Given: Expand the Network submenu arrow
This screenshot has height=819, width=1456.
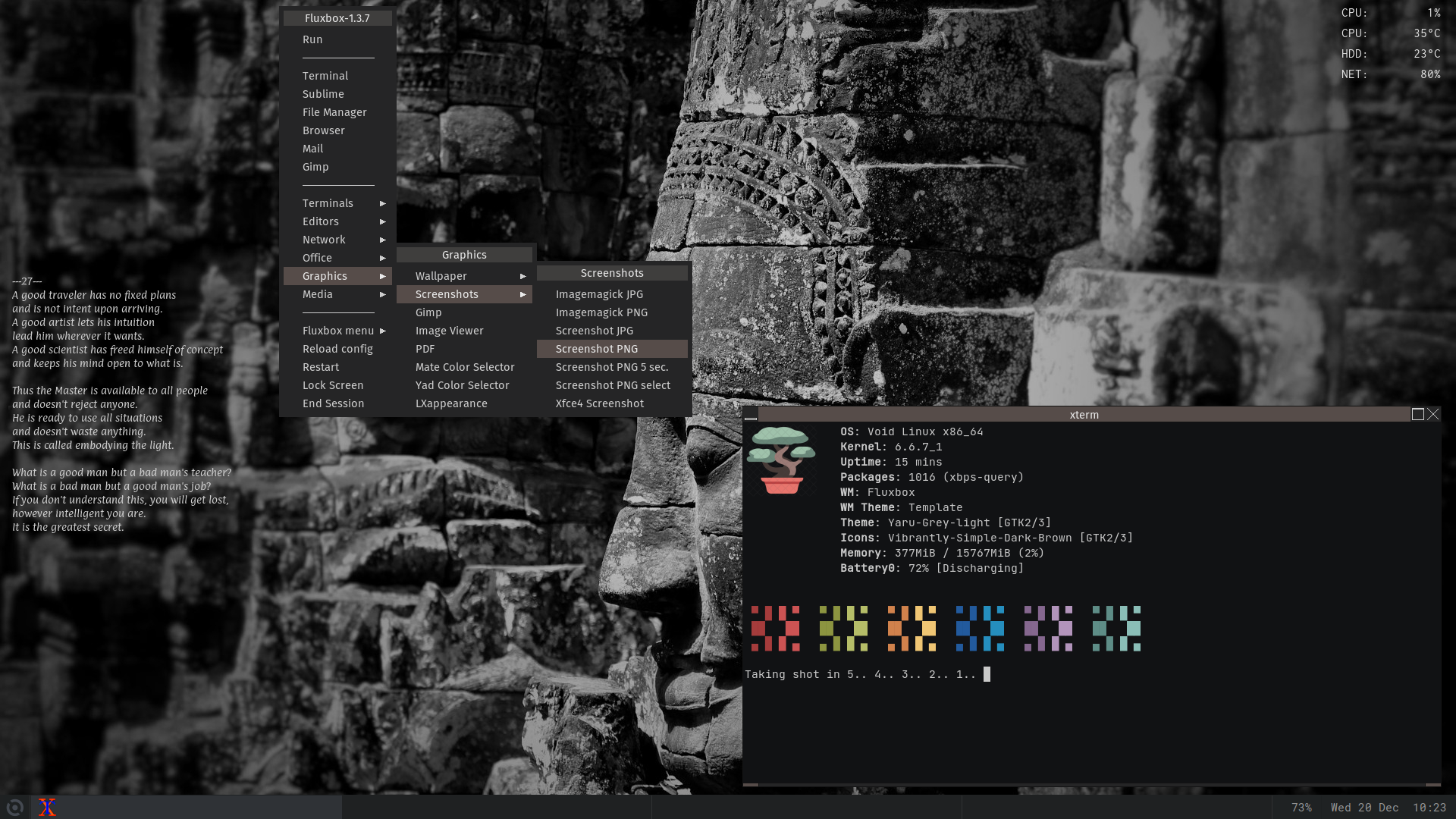Looking at the screenshot, I should click(383, 240).
